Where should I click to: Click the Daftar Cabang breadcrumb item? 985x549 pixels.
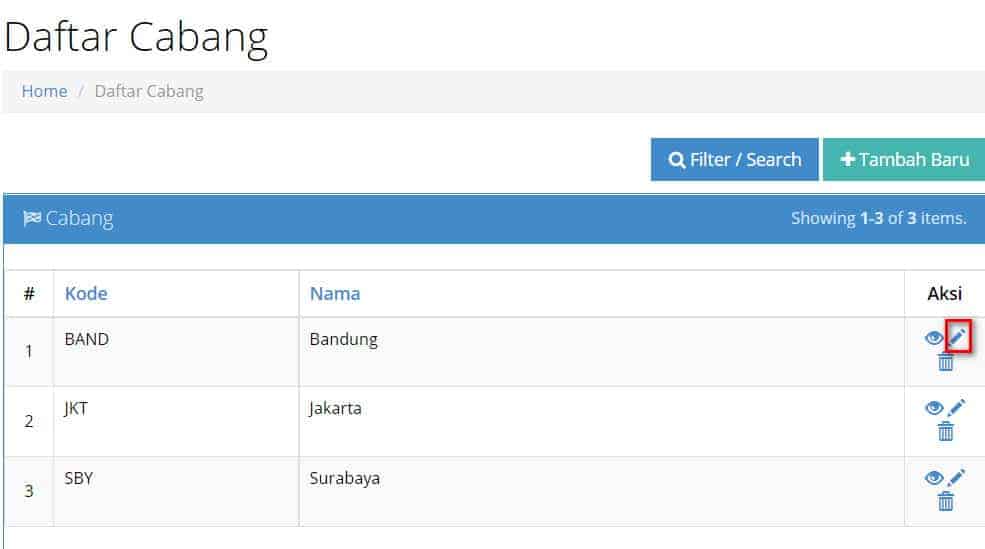149,91
